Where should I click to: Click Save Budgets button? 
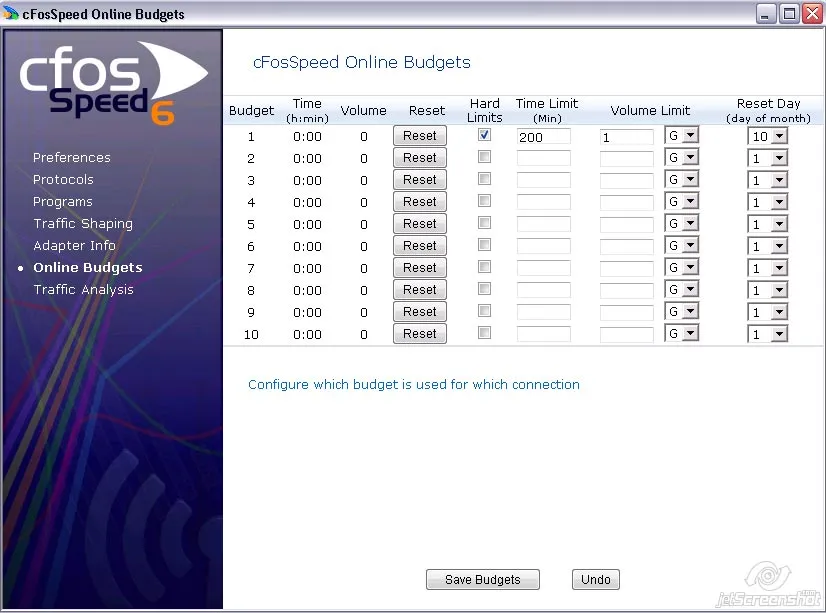(x=483, y=579)
